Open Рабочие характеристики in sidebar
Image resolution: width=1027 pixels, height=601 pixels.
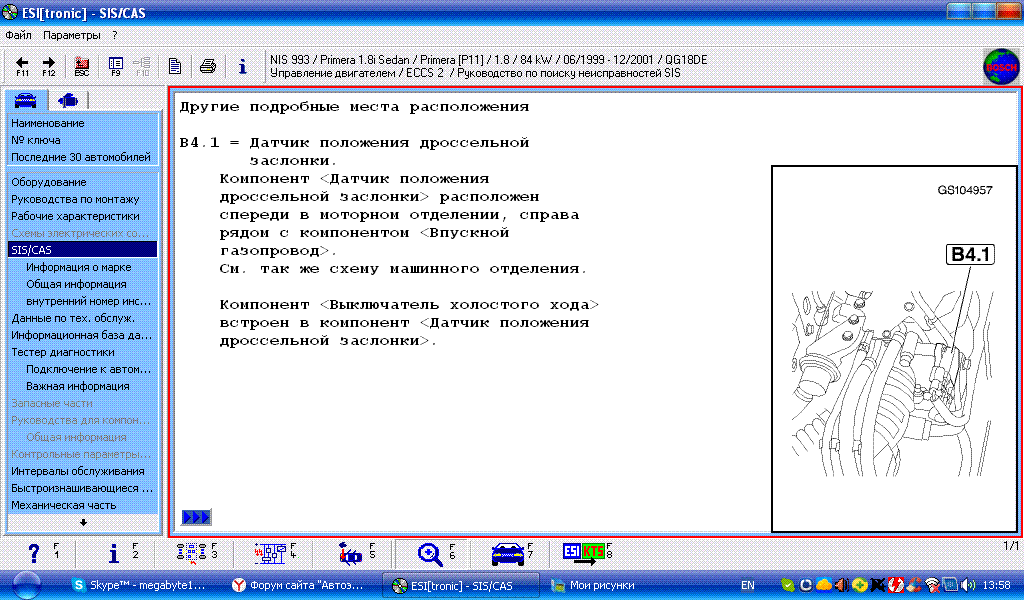(75, 216)
